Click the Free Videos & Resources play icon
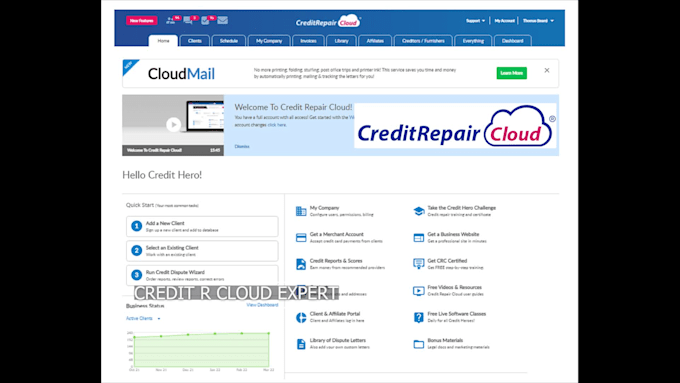 (x=418, y=291)
